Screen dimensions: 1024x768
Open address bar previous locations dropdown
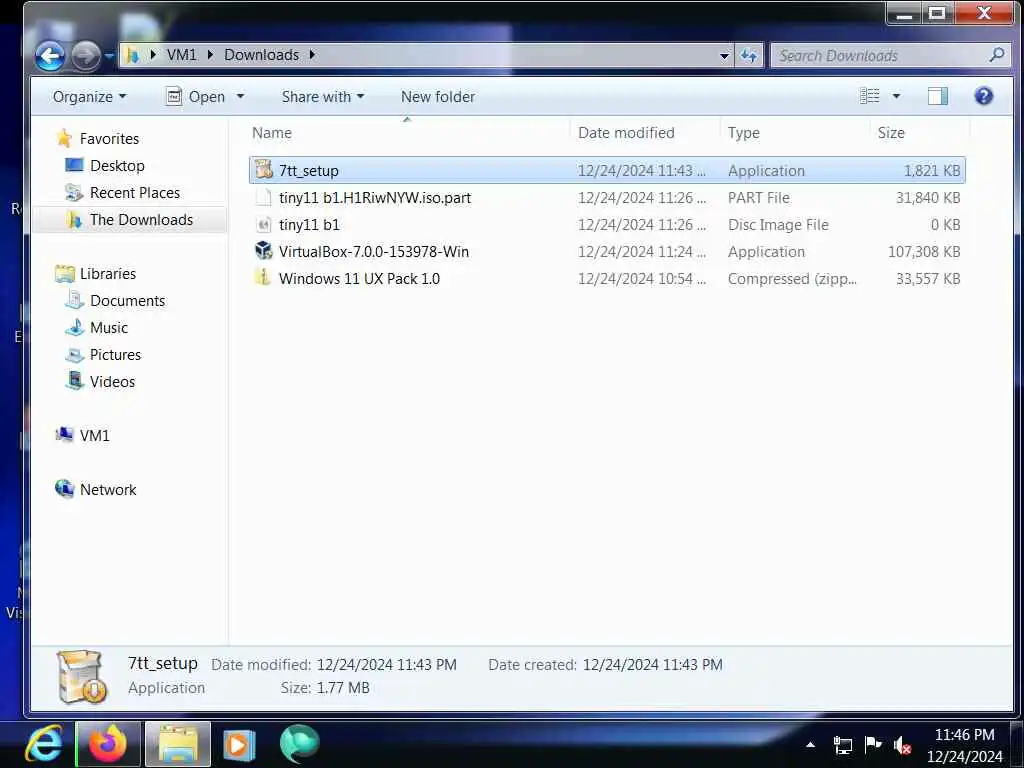pyautogui.click(x=724, y=56)
